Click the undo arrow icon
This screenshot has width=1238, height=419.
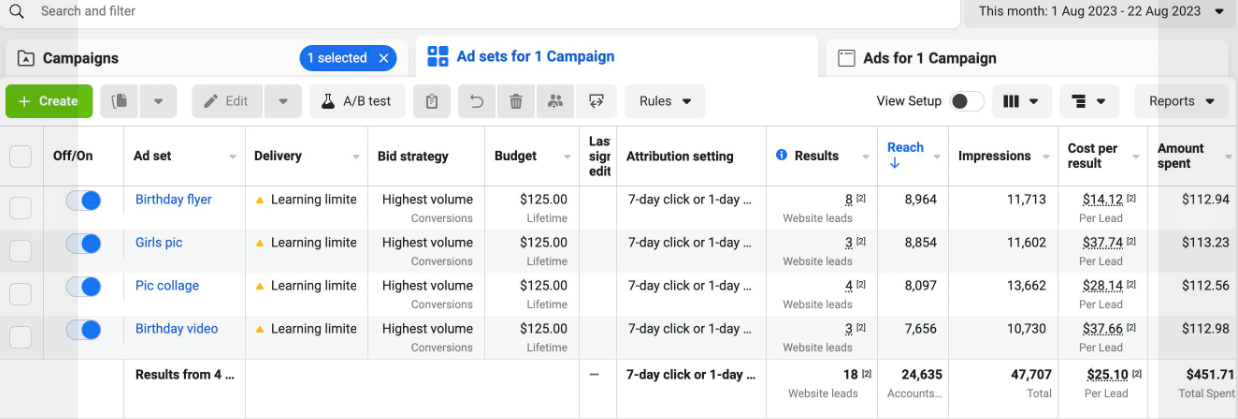tap(477, 101)
